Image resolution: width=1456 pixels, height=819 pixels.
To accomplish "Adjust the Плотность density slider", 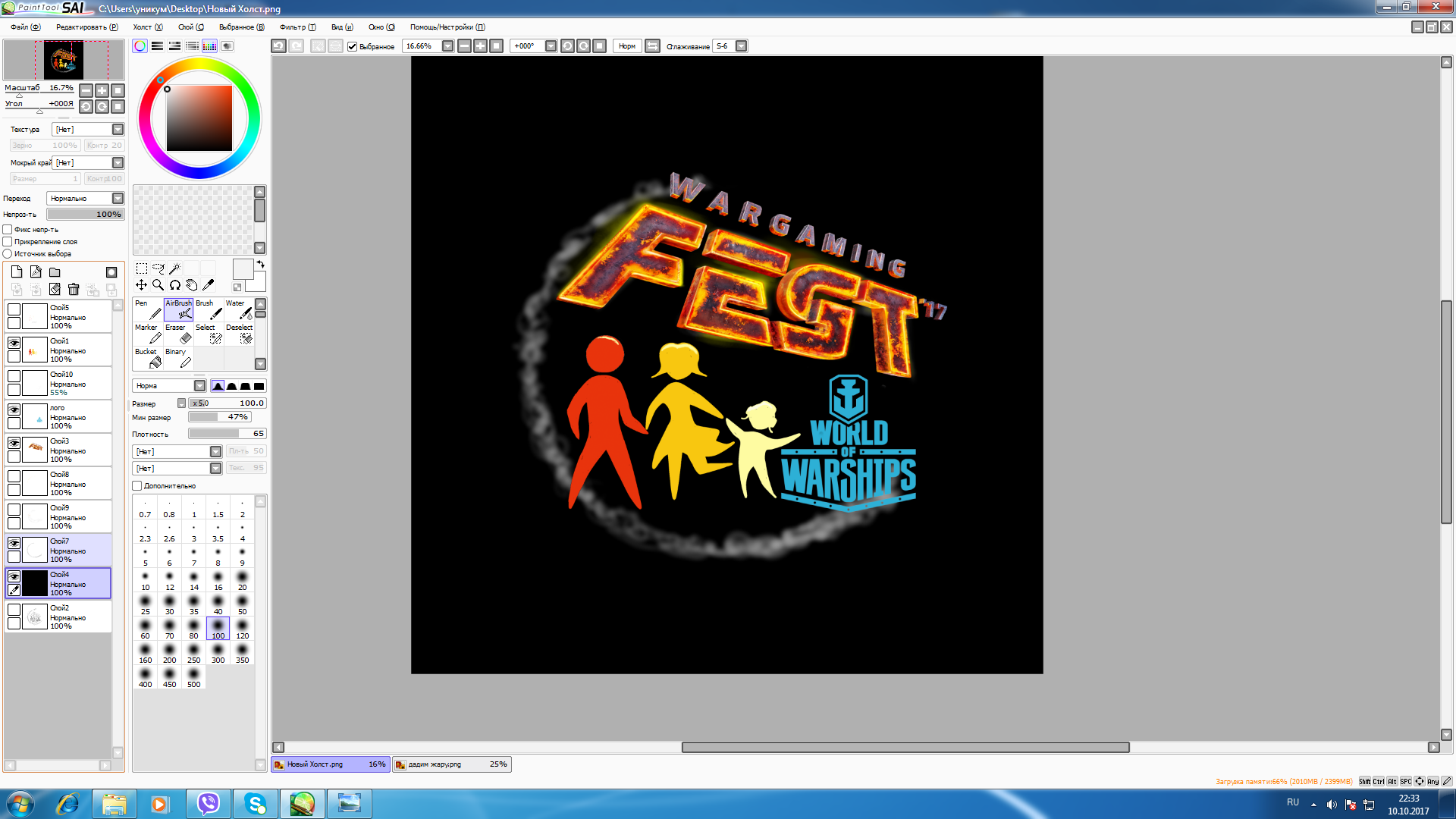I will click(227, 434).
